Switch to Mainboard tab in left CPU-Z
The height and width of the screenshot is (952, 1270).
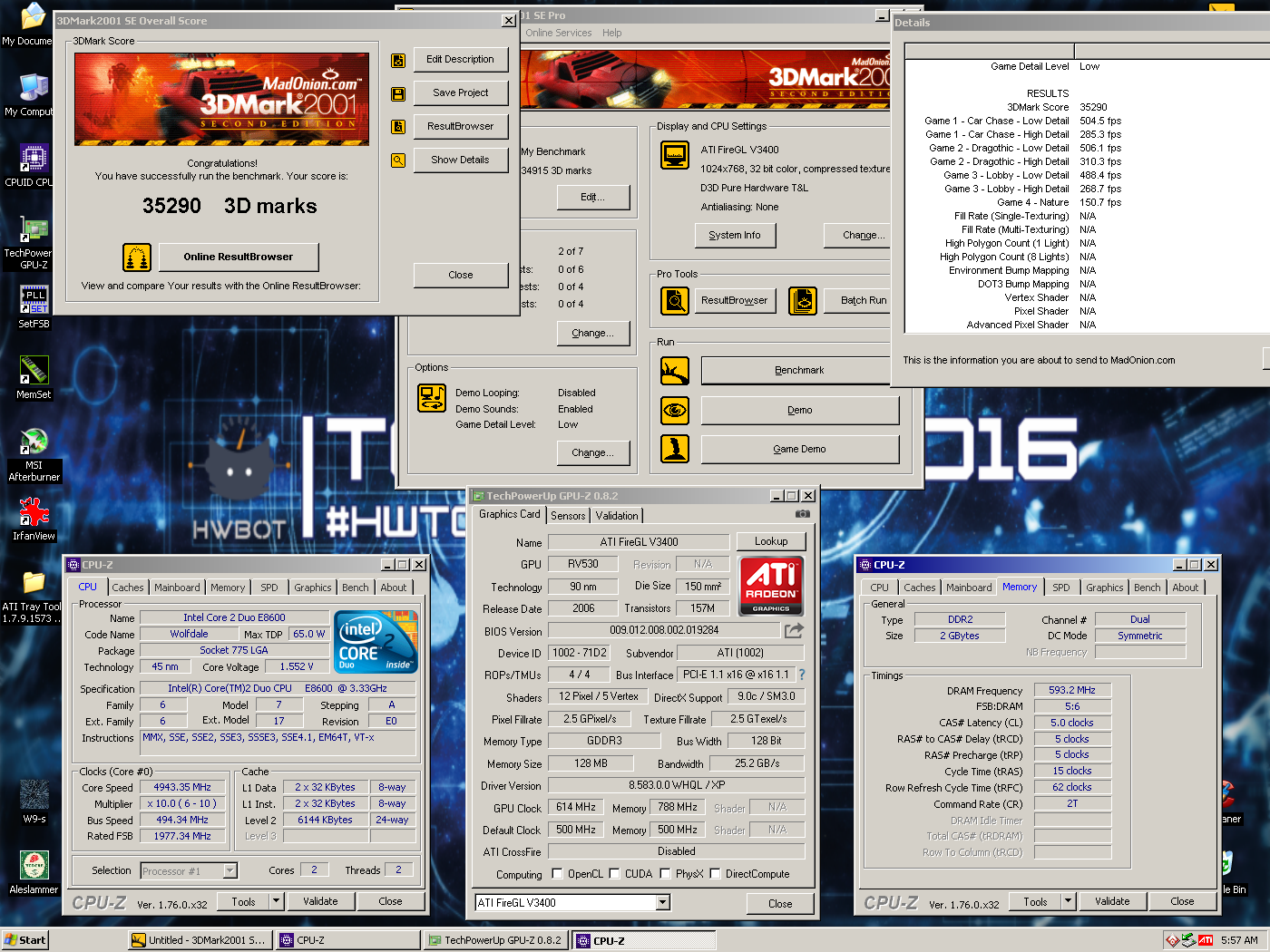point(177,588)
